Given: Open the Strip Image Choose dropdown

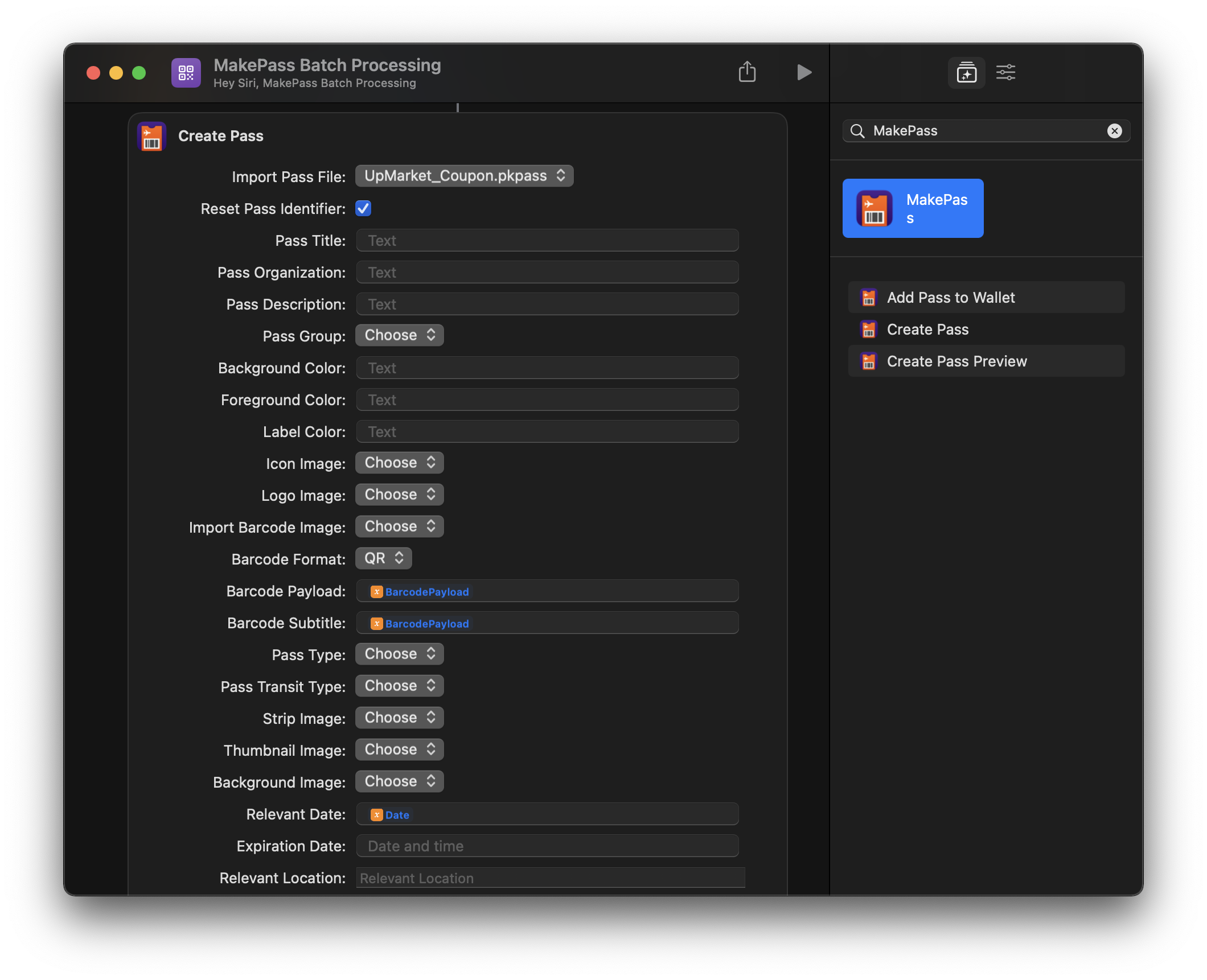Looking at the screenshot, I should pyautogui.click(x=399, y=718).
